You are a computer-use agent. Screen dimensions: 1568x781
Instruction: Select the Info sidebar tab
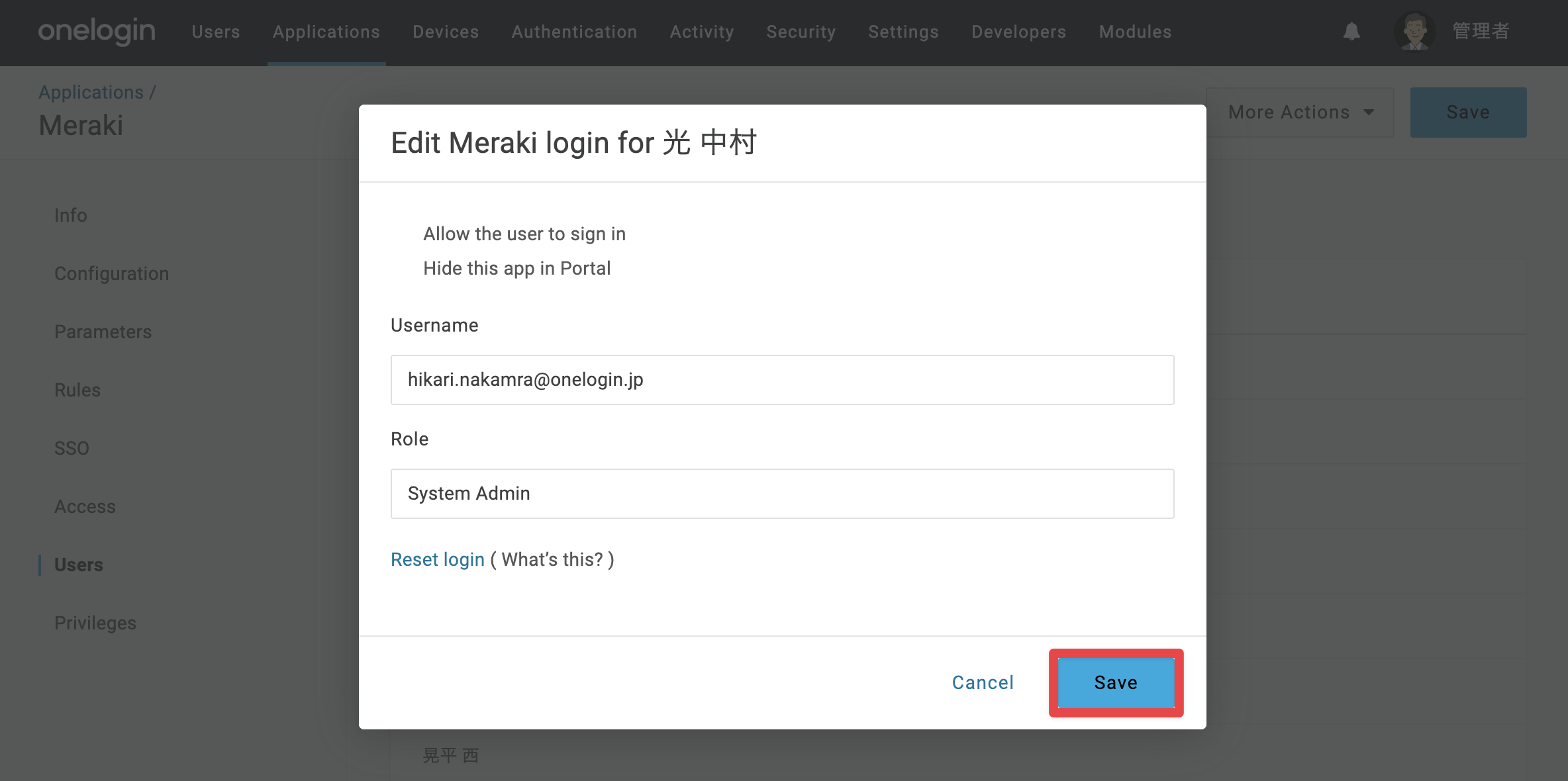pos(70,215)
